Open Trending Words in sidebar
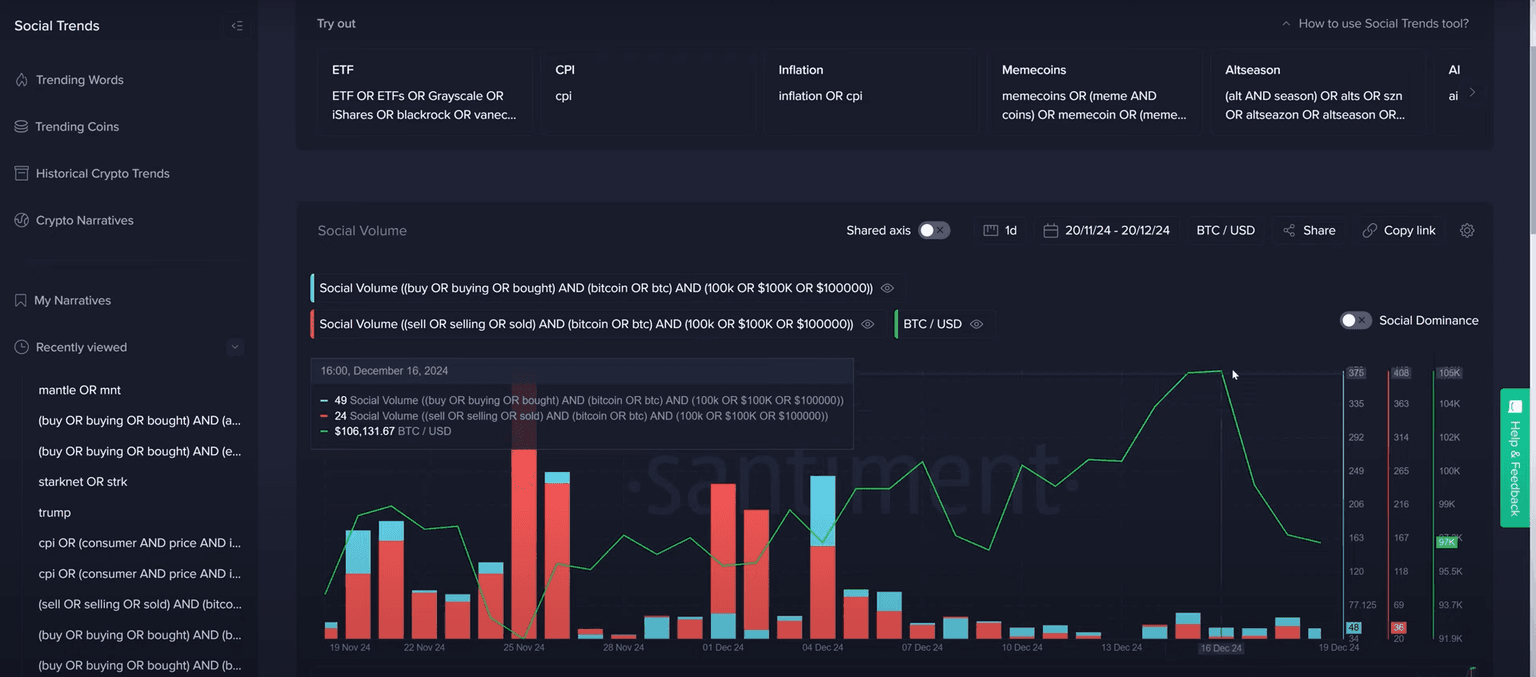This screenshot has width=1536, height=677. tap(79, 80)
